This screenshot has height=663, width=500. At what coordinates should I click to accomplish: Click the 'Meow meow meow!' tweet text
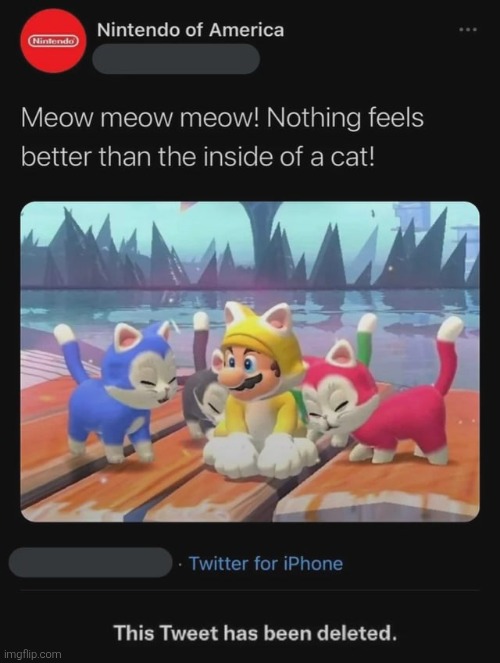tap(139, 117)
